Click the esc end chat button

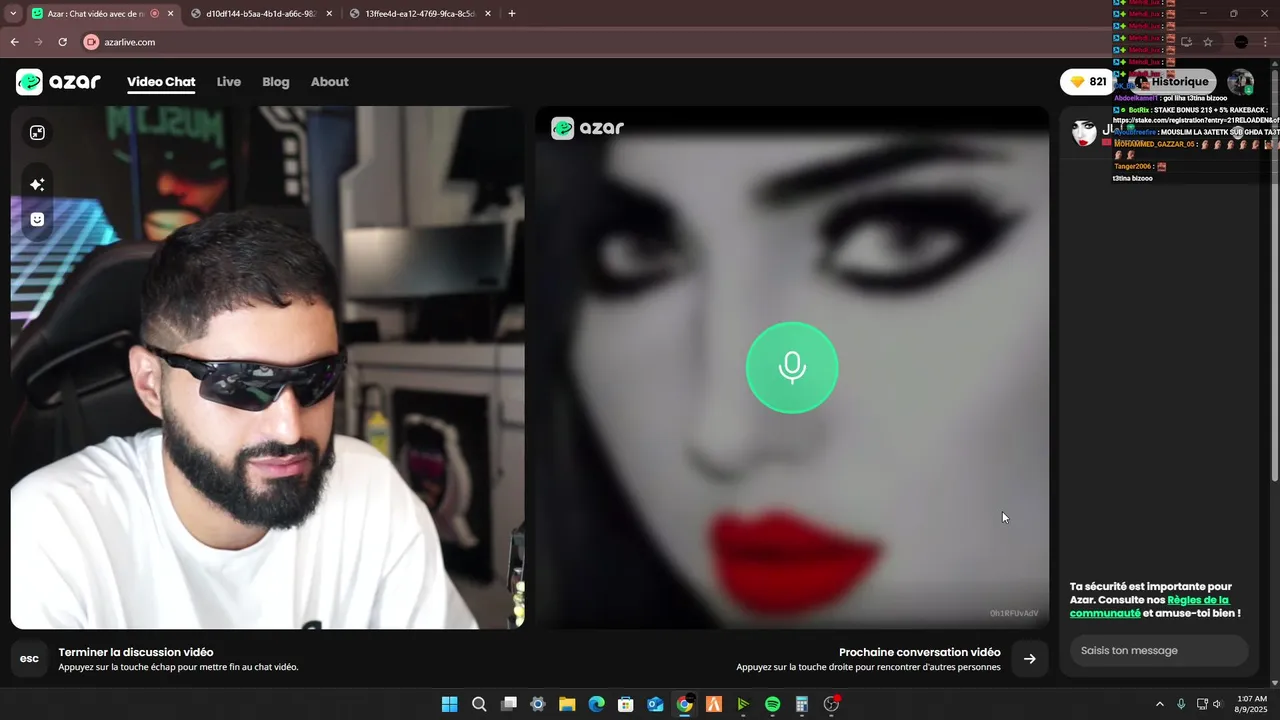point(30,658)
